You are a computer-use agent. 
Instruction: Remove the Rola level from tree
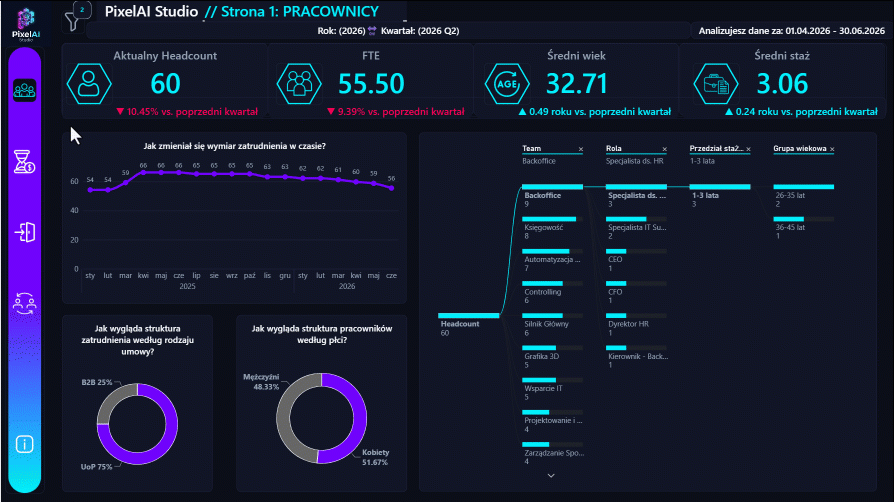(665, 149)
